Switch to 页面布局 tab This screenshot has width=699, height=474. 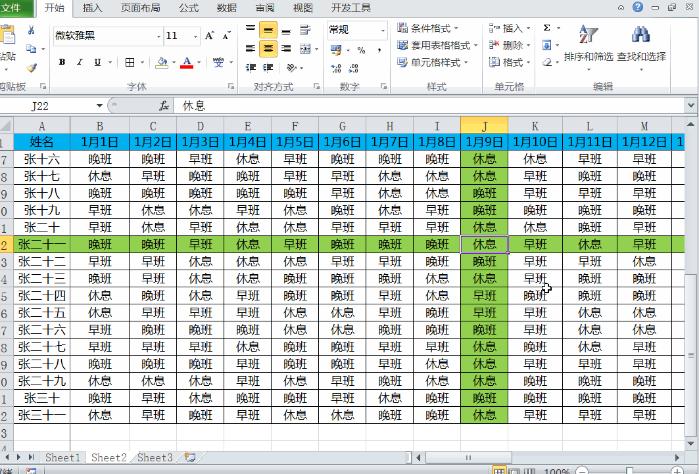(x=140, y=8)
